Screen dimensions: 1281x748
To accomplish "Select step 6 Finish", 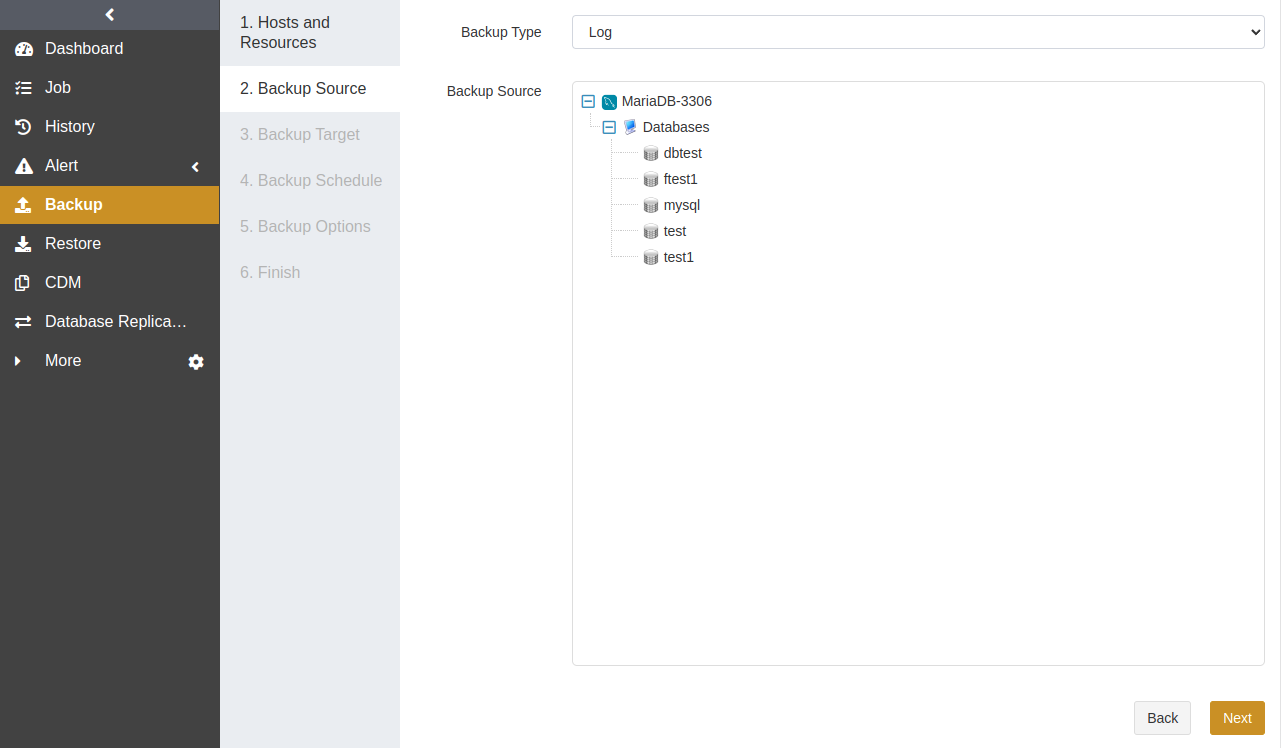I will pos(310,273).
